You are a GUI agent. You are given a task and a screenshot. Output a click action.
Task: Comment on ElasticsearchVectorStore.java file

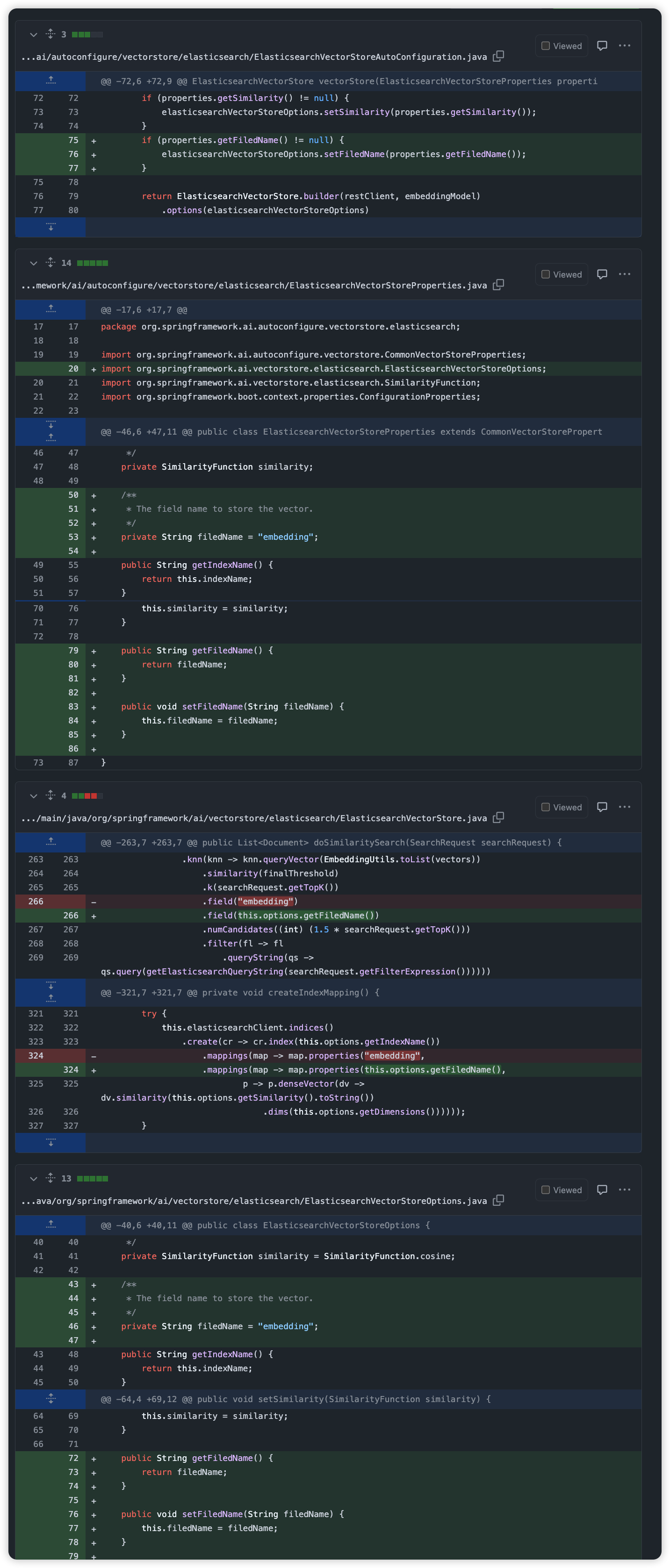(x=602, y=807)
